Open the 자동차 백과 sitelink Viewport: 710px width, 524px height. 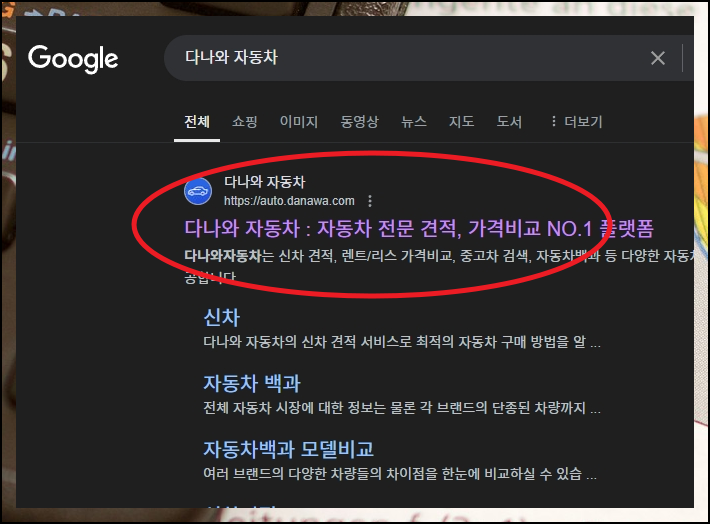(x=252, y=384)
